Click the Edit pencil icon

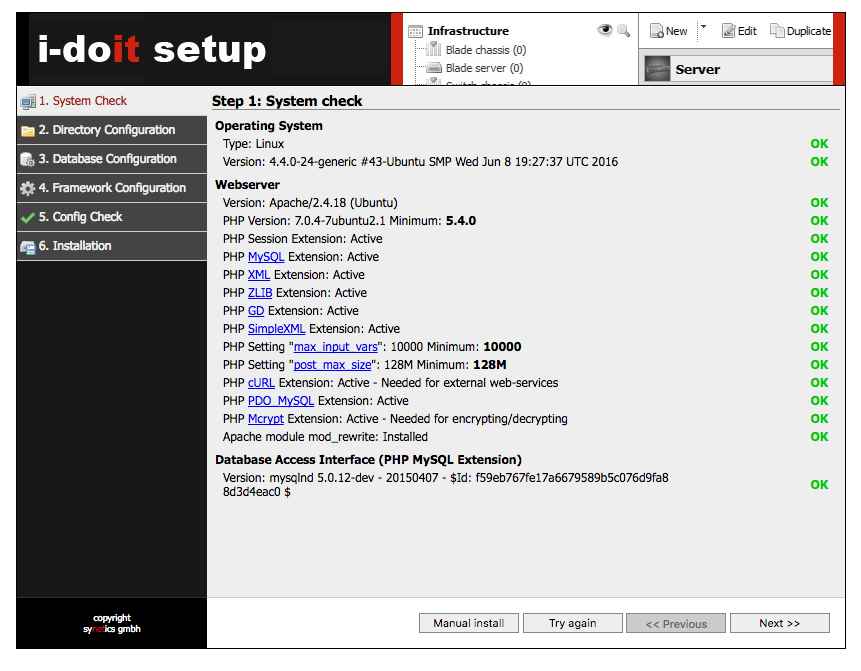(x=728, y=31)
